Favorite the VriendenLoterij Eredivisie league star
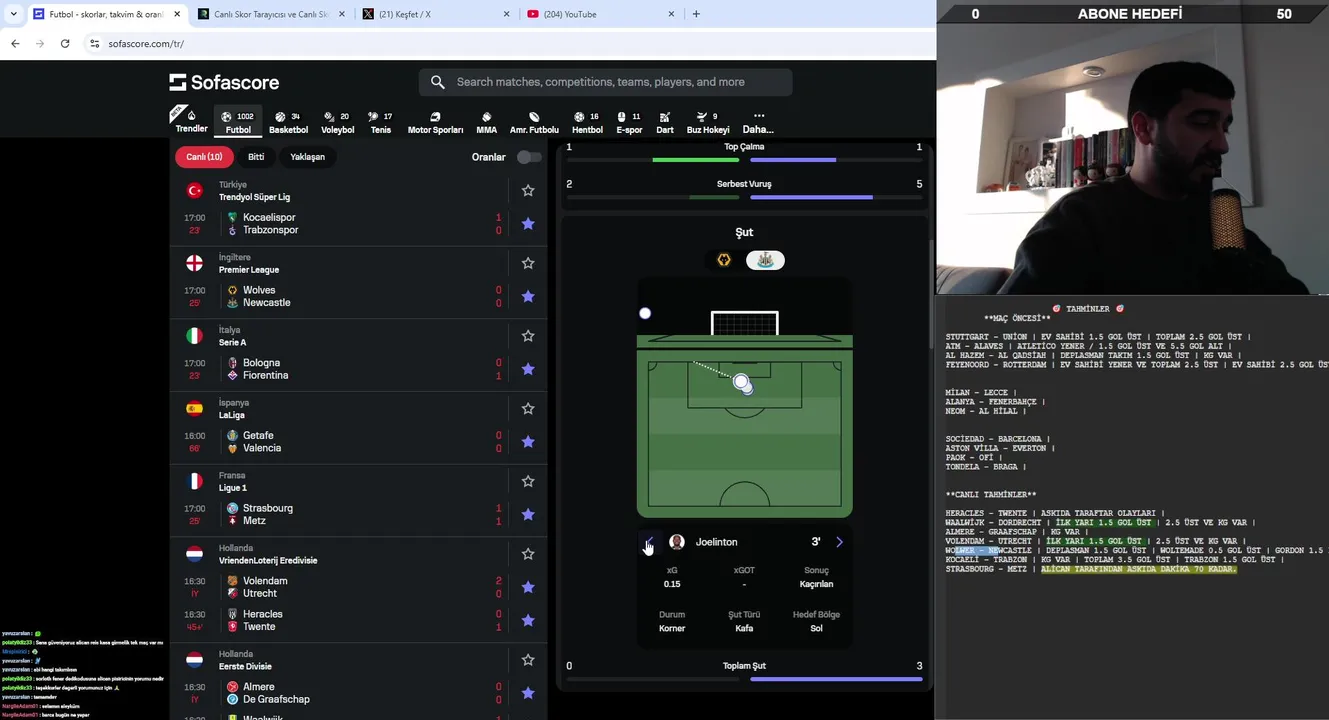The width and height of the screenshot is (1329, 720). click(x=528, y=554)
